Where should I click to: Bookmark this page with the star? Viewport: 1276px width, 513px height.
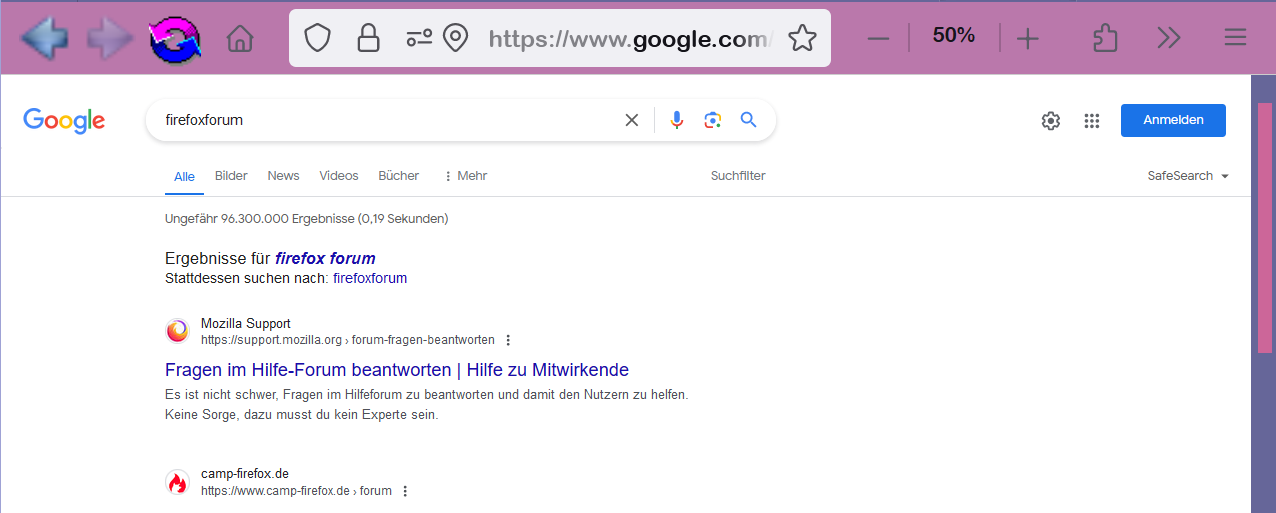point(802,39)
